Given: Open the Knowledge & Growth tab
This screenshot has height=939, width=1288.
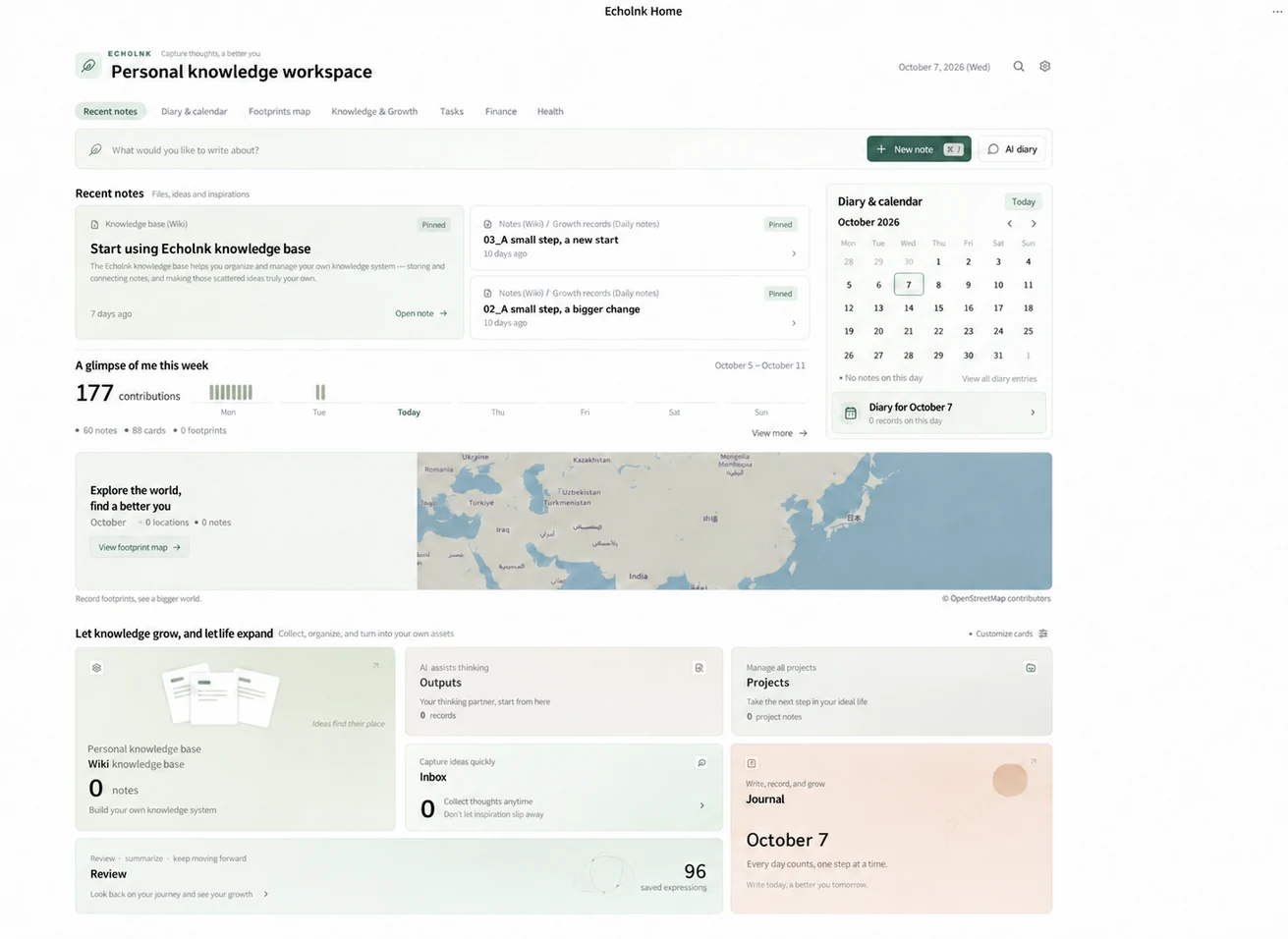Looking at the screenshot, I should coord(374,111).
